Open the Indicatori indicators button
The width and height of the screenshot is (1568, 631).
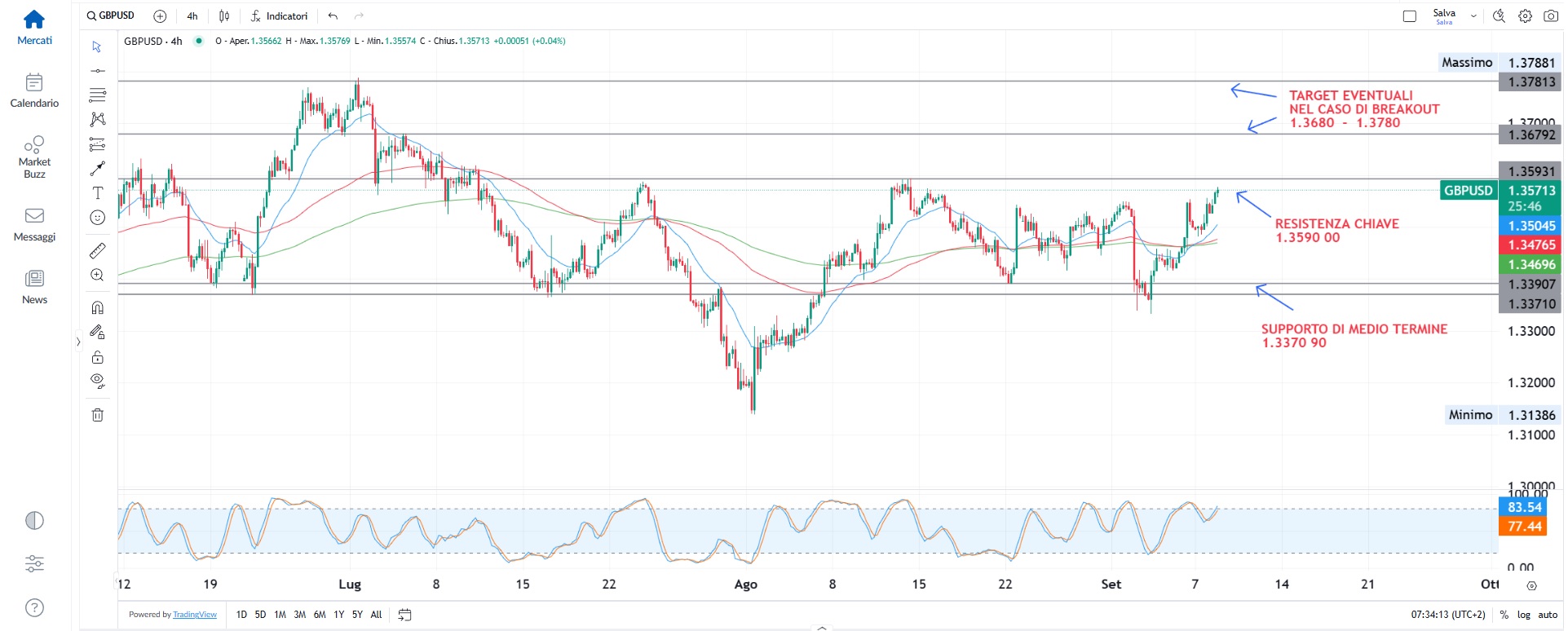pyautogui.click(x=279, y=15)
